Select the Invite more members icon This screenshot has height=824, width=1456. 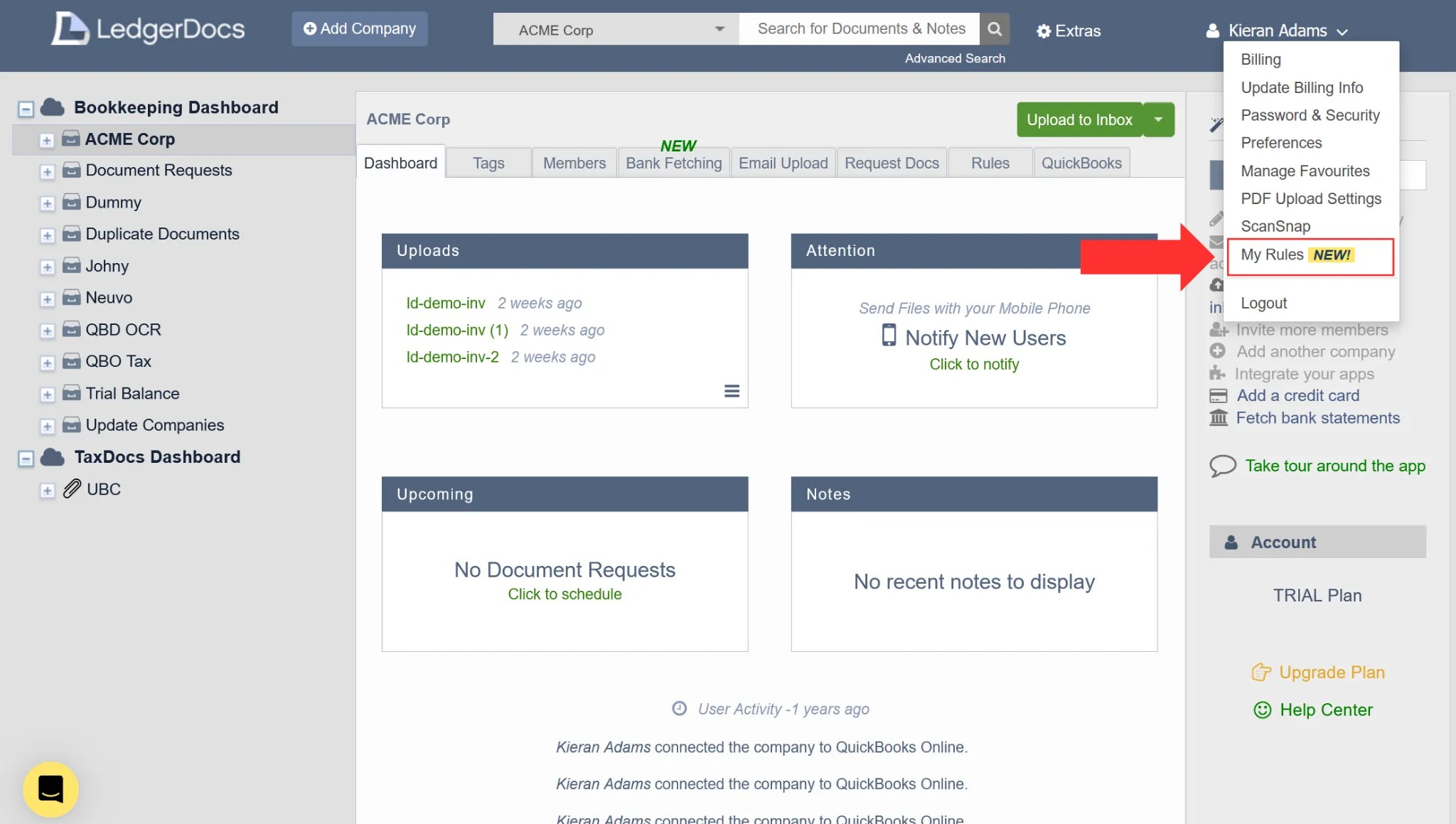click(x=1218, y=329)
